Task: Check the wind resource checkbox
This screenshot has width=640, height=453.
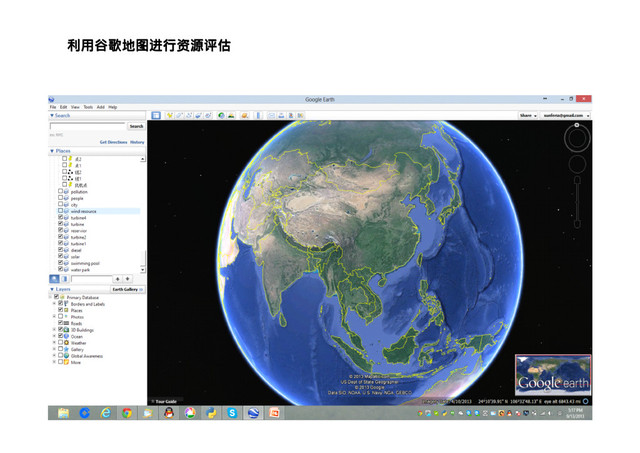Action: click(x=60, y=211)
